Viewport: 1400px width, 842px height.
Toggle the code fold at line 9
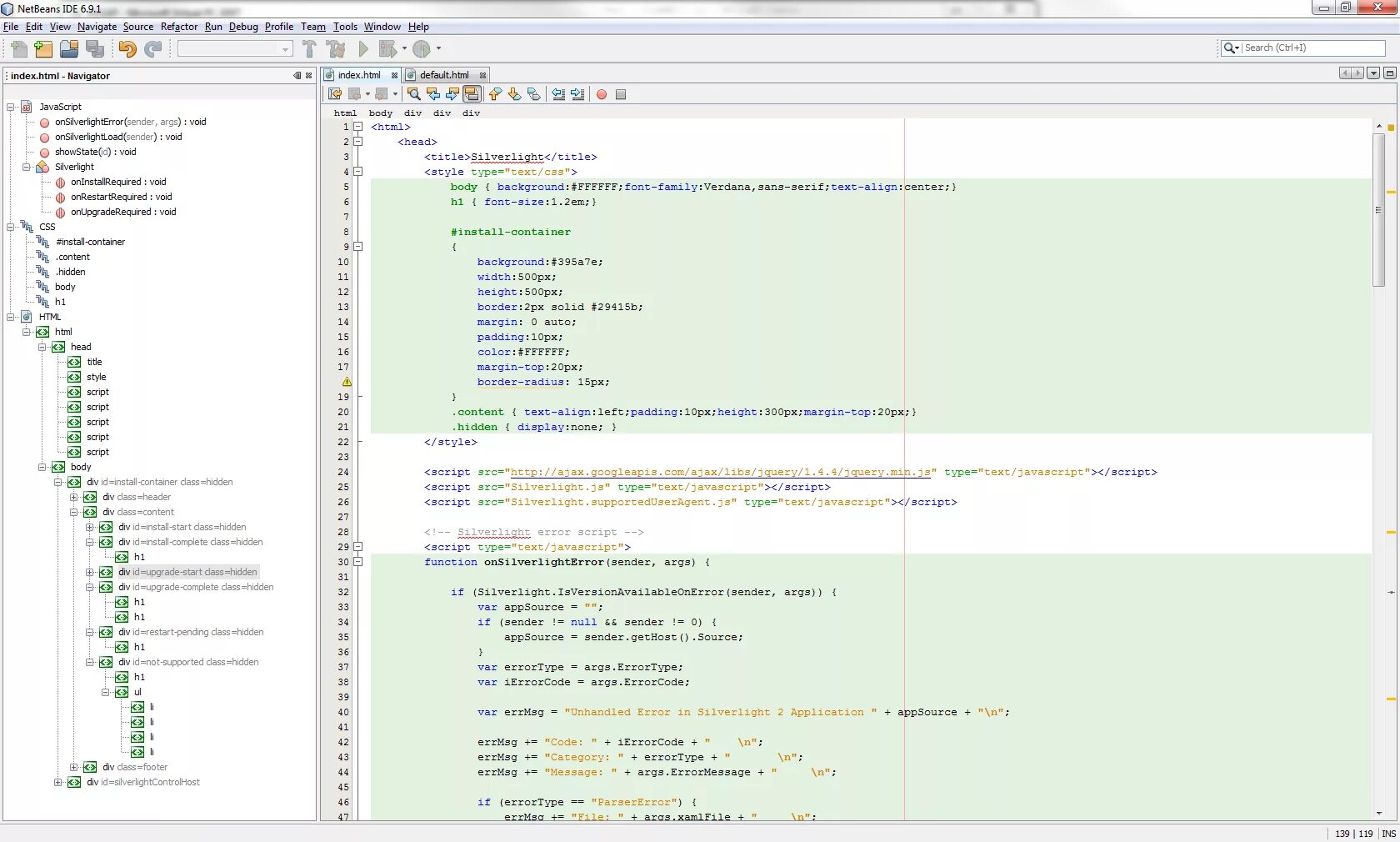point(358,247)
